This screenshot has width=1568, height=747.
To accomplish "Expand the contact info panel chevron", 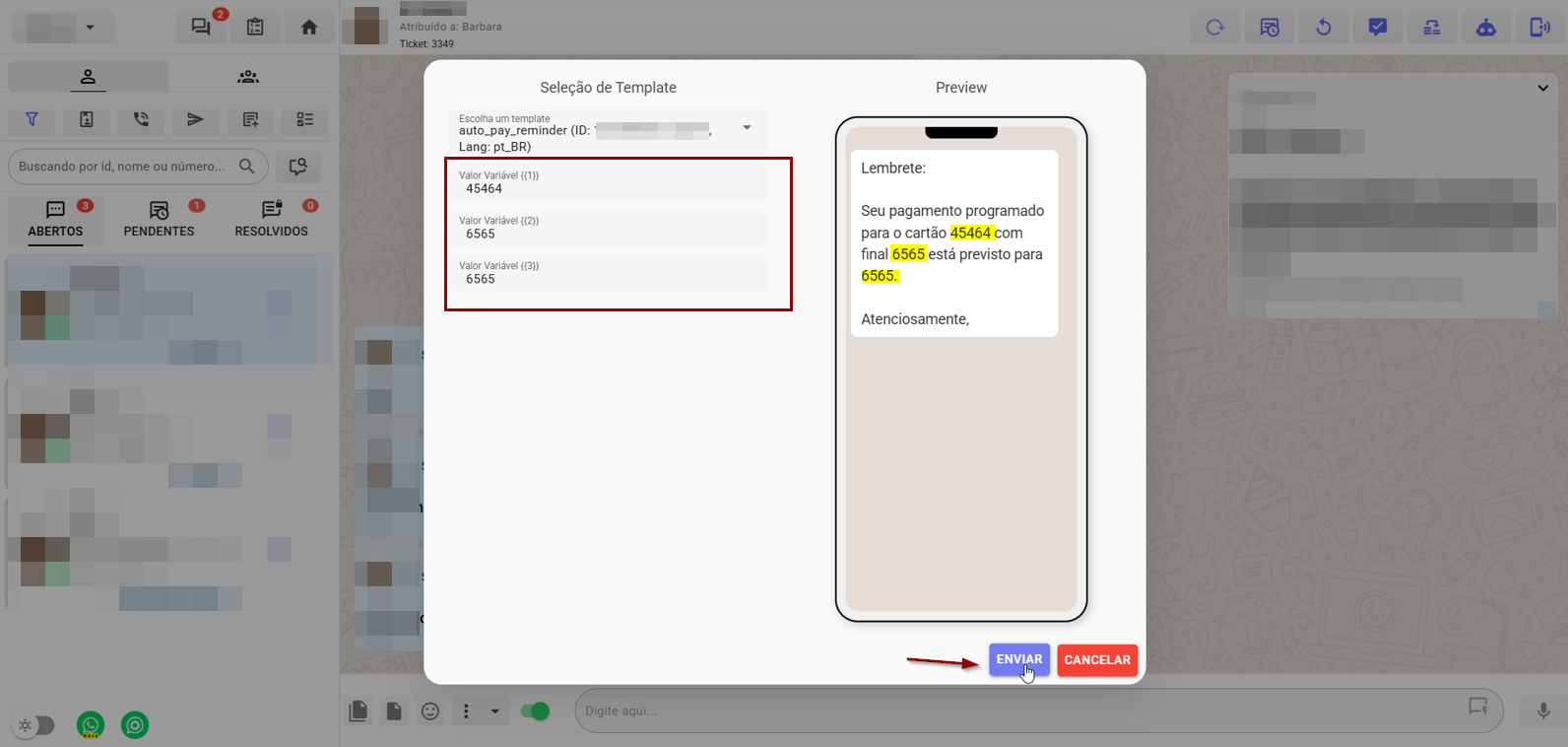I will tap(1542, 88).
